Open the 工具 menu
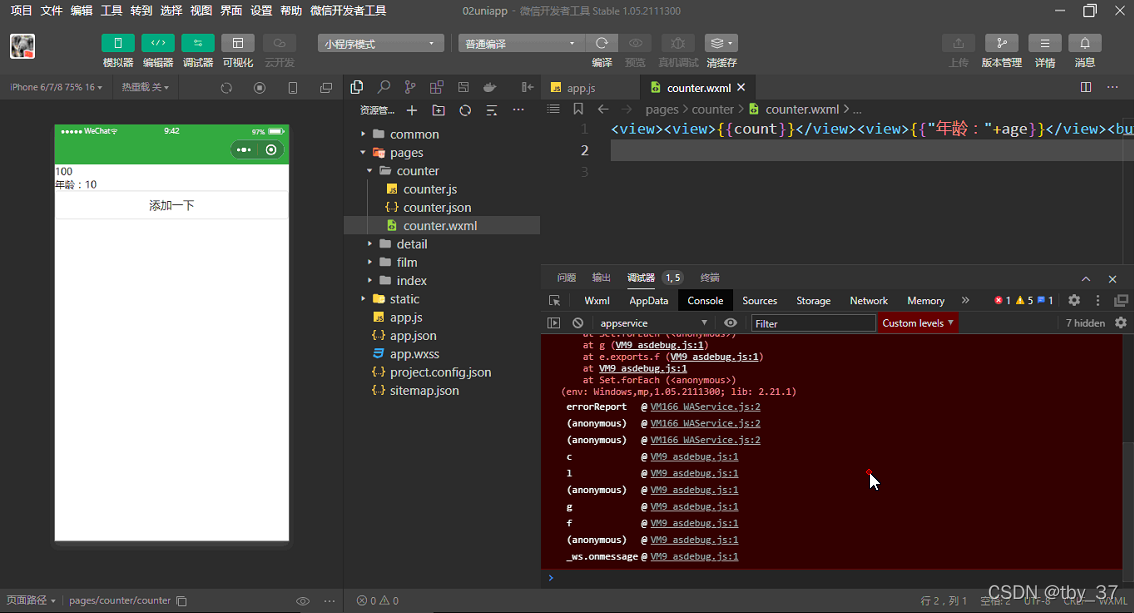Viewport: 1134px width, 613px height. pos(111,10)
